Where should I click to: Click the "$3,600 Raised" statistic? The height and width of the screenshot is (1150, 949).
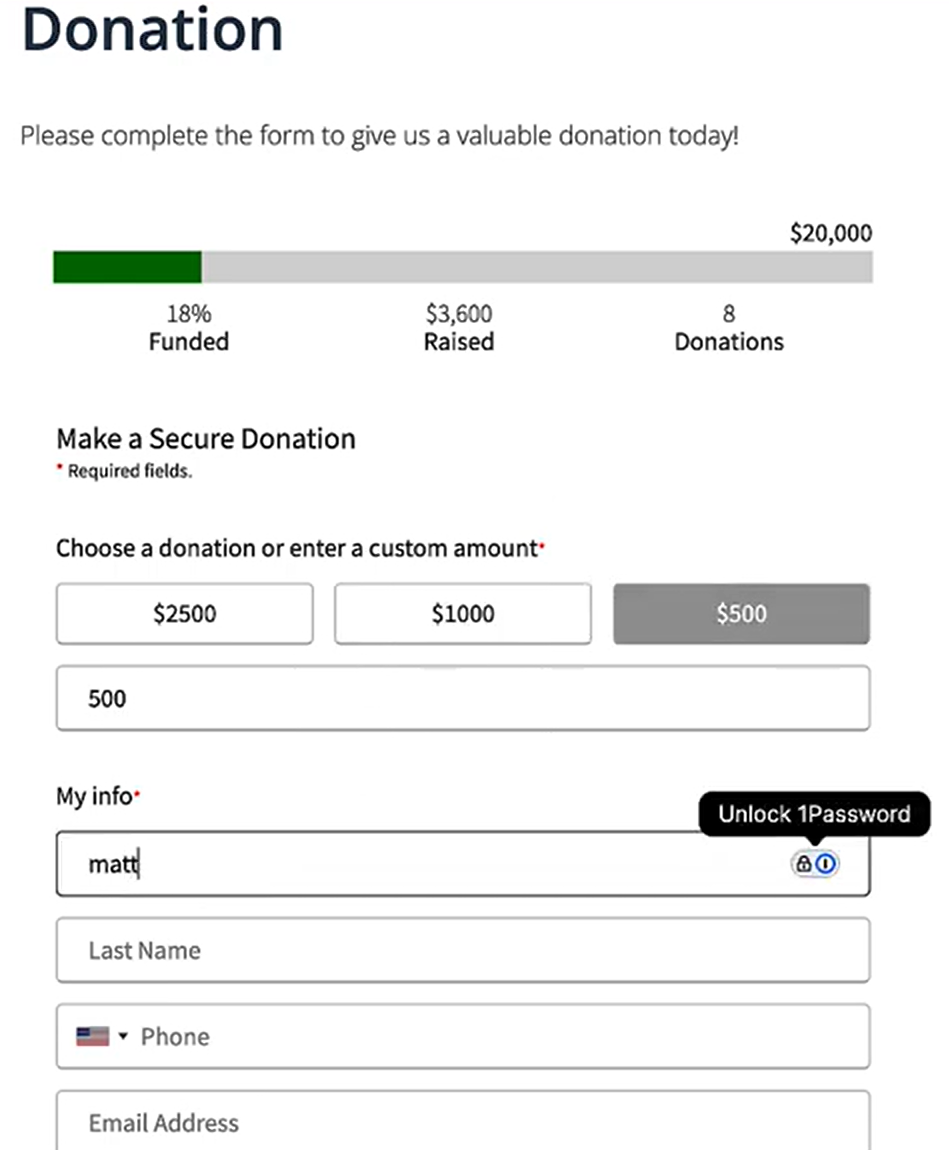459,328
